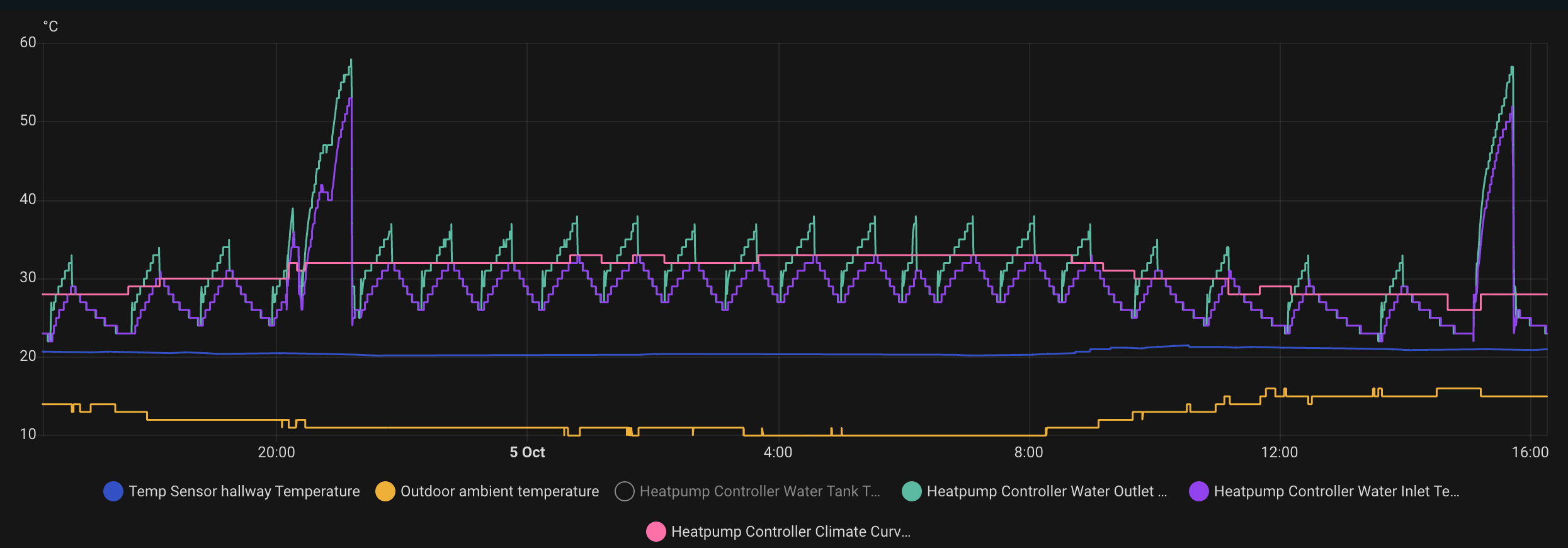Click the 4:00 time axis label
1568x548 pixels.
pyautogui.click(x=778, y=452)
